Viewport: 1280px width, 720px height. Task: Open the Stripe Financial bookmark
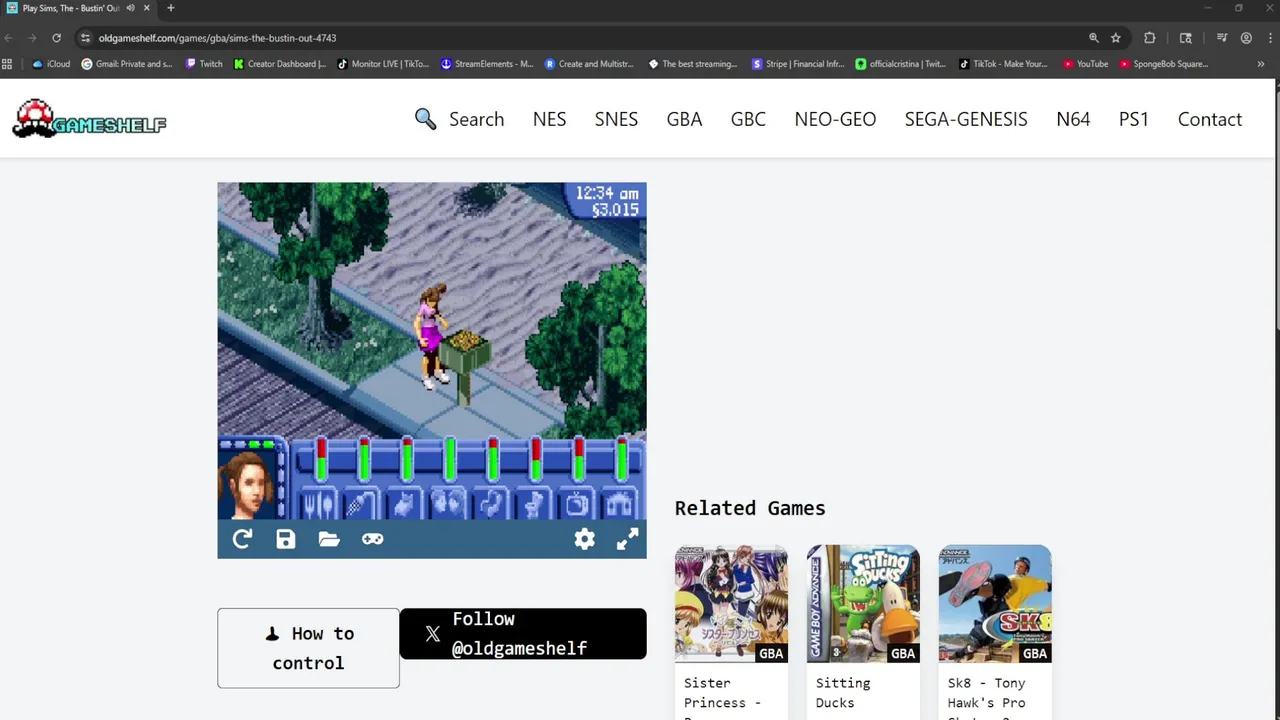(x=797, y=64)
